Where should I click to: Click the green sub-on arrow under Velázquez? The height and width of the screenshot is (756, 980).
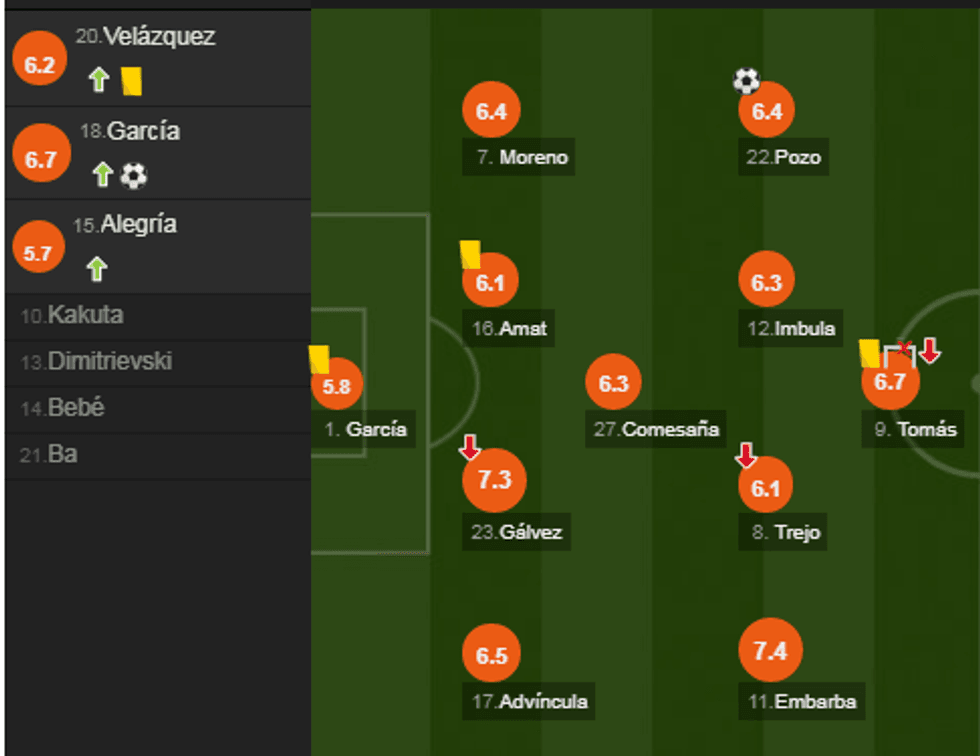pos(98,80)
